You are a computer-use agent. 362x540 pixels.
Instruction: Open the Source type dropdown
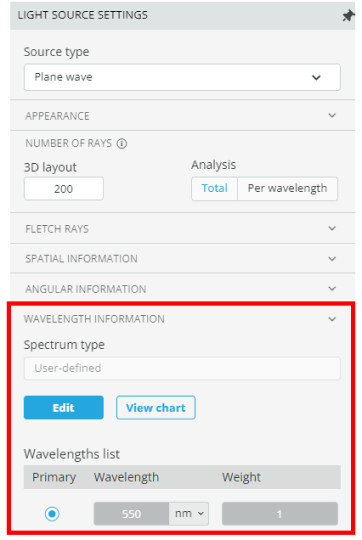point(182,77)
